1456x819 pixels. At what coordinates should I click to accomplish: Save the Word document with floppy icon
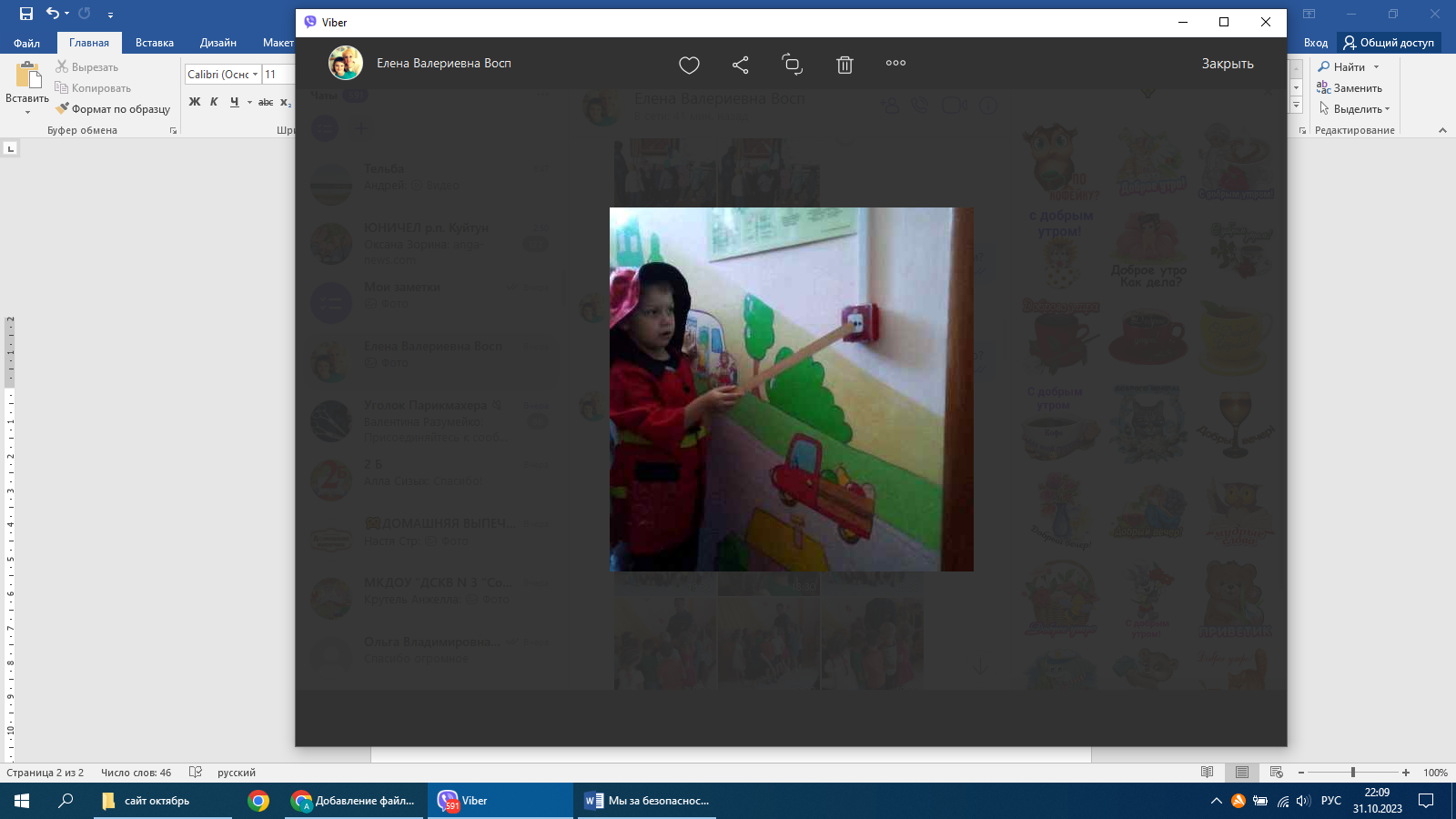pos(25,14)
